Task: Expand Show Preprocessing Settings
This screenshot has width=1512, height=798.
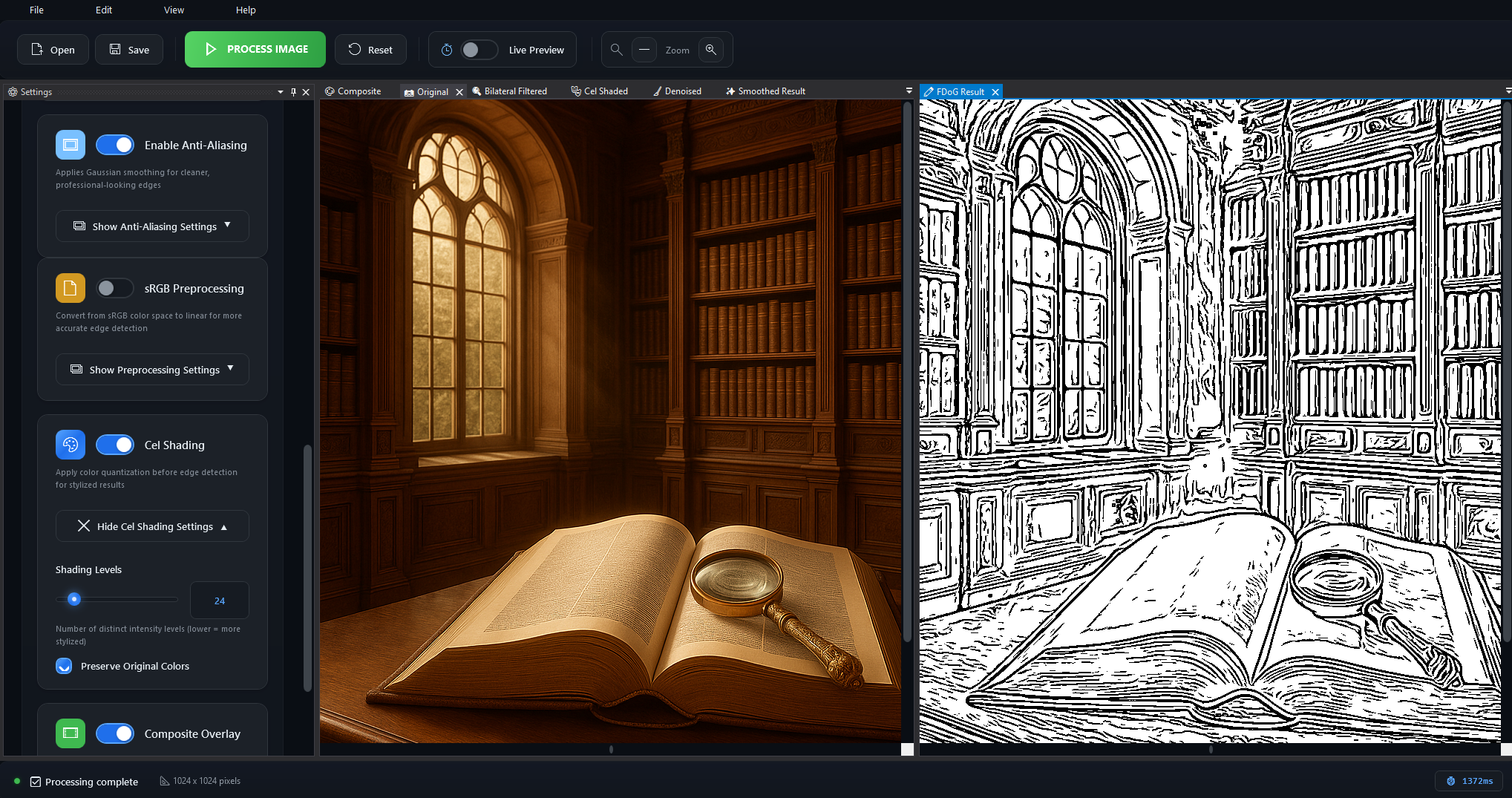Action: point(152,370)
